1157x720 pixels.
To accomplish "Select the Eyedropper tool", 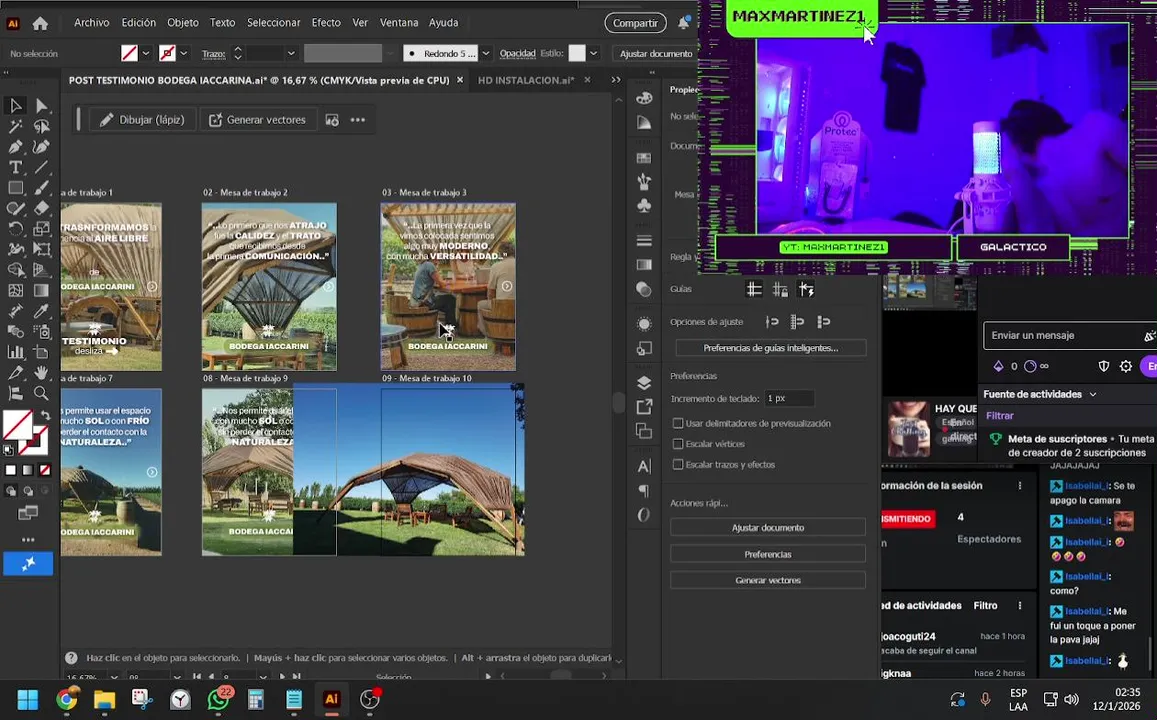I will 41,311.
